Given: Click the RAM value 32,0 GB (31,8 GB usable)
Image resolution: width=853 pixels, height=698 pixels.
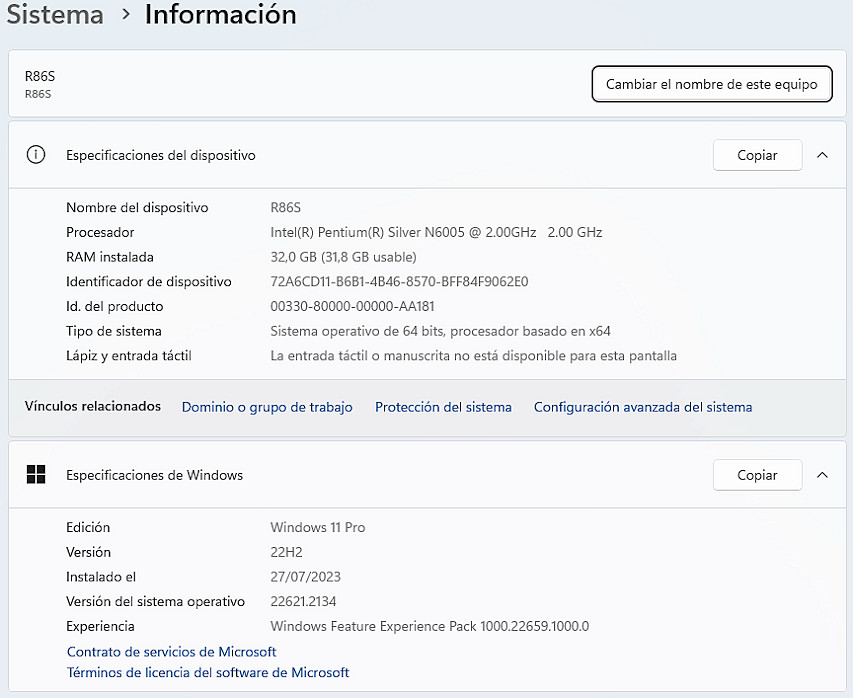Looking at the screenshot, I should (x=343, y=257).
